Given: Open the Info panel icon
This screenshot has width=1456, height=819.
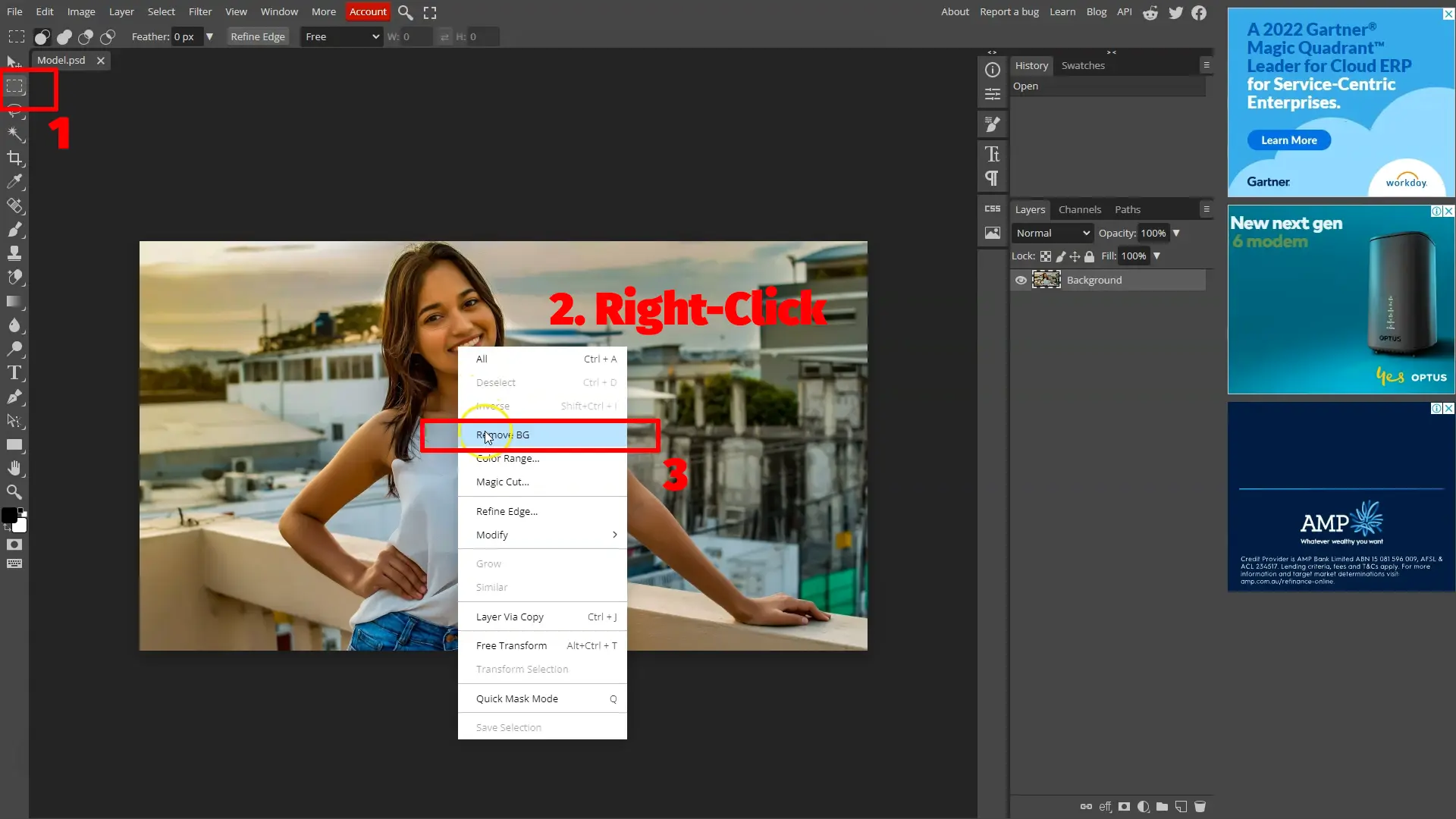Looking at the screenshot, I should (993, 70).
